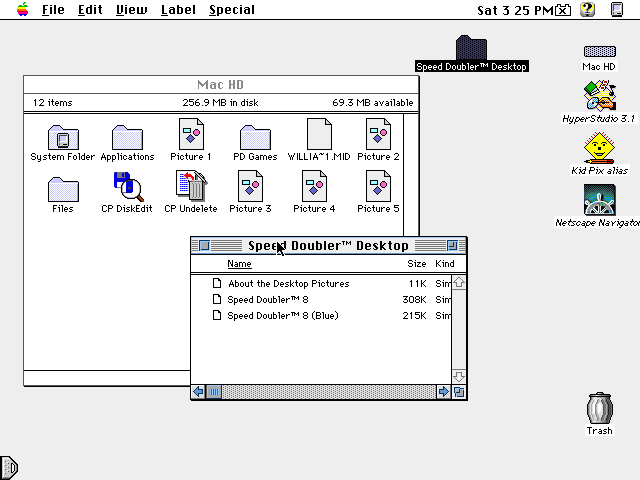Screen dimensions: 640x480
Task: Open the System Folder icon
Action: pos(63,138)
